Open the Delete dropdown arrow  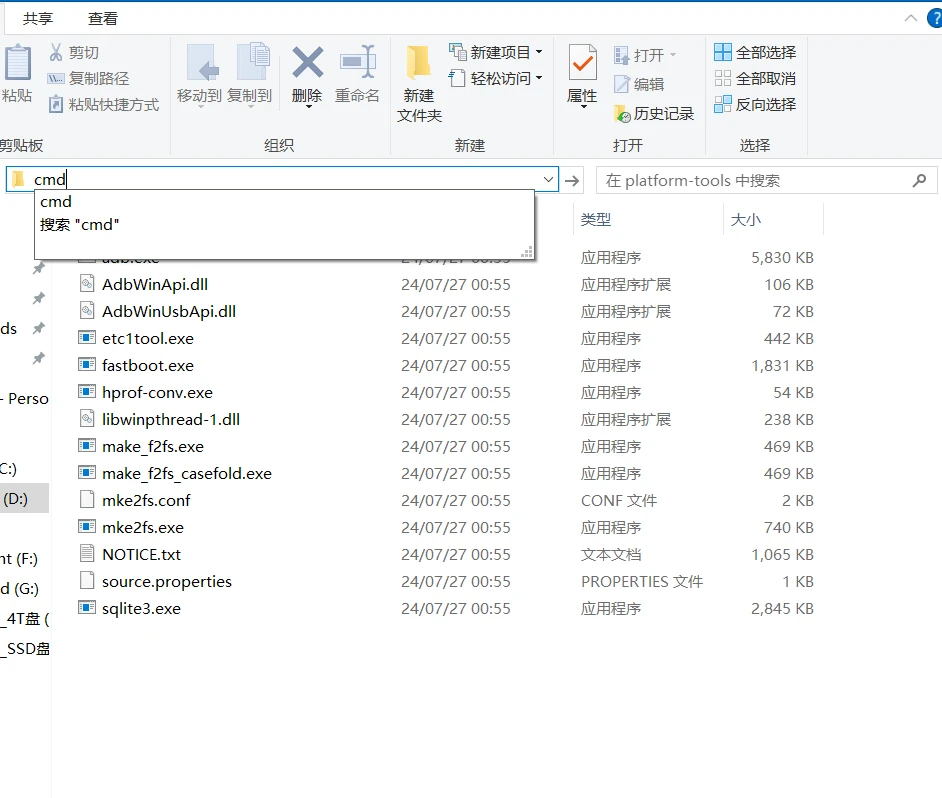point(309,107)
